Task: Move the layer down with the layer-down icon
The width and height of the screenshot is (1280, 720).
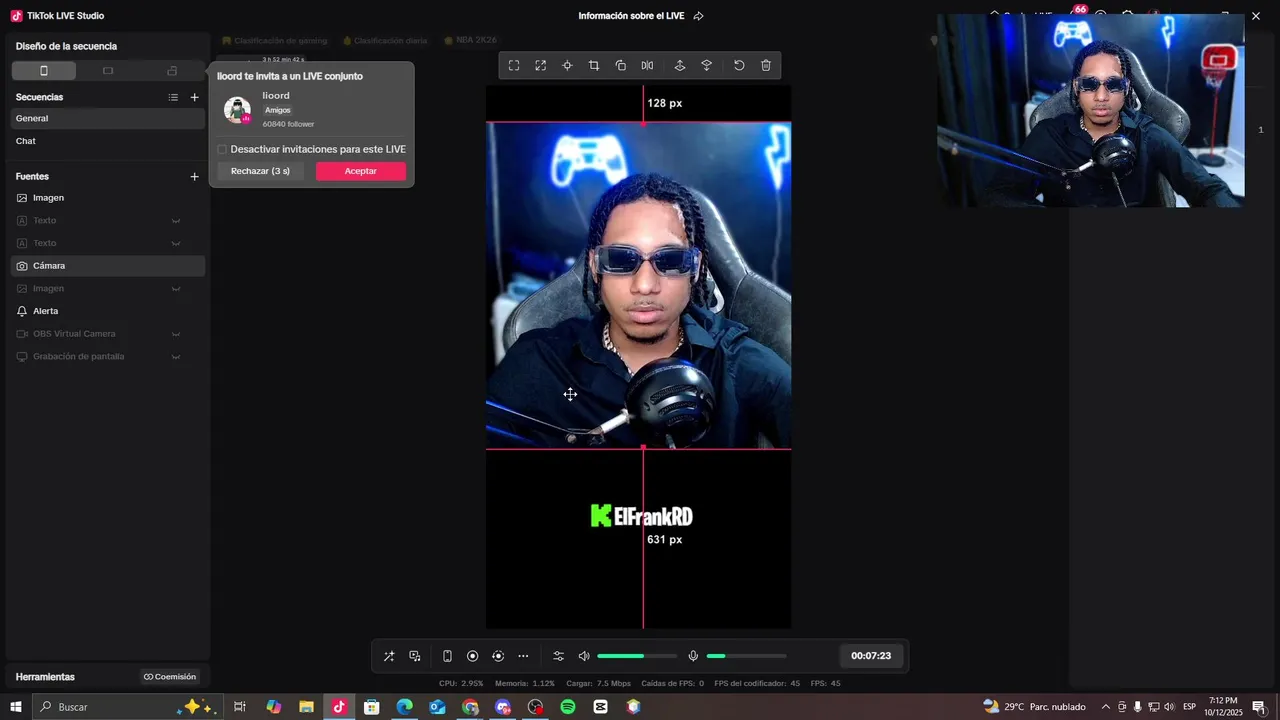Action: [707, 66]
